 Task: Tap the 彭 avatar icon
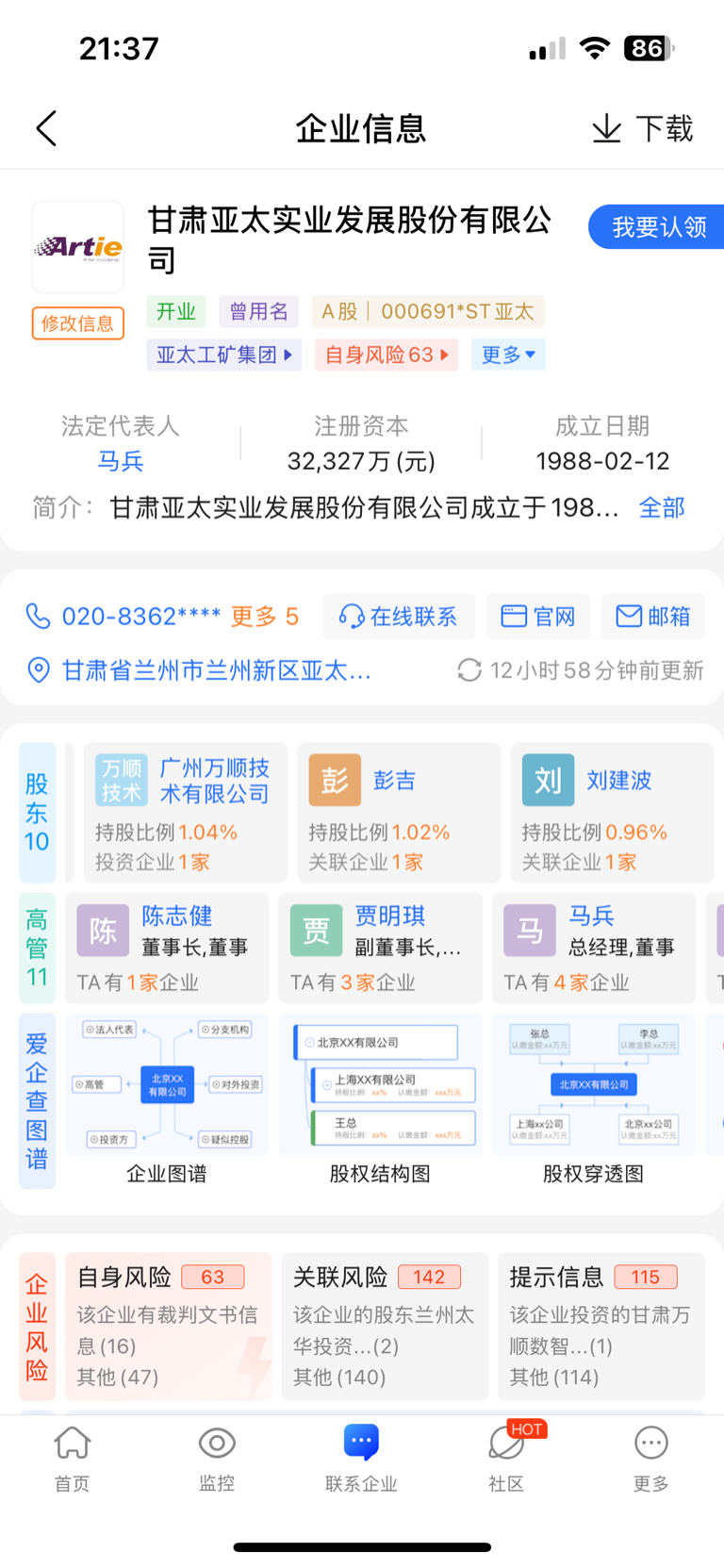[335, 781]
